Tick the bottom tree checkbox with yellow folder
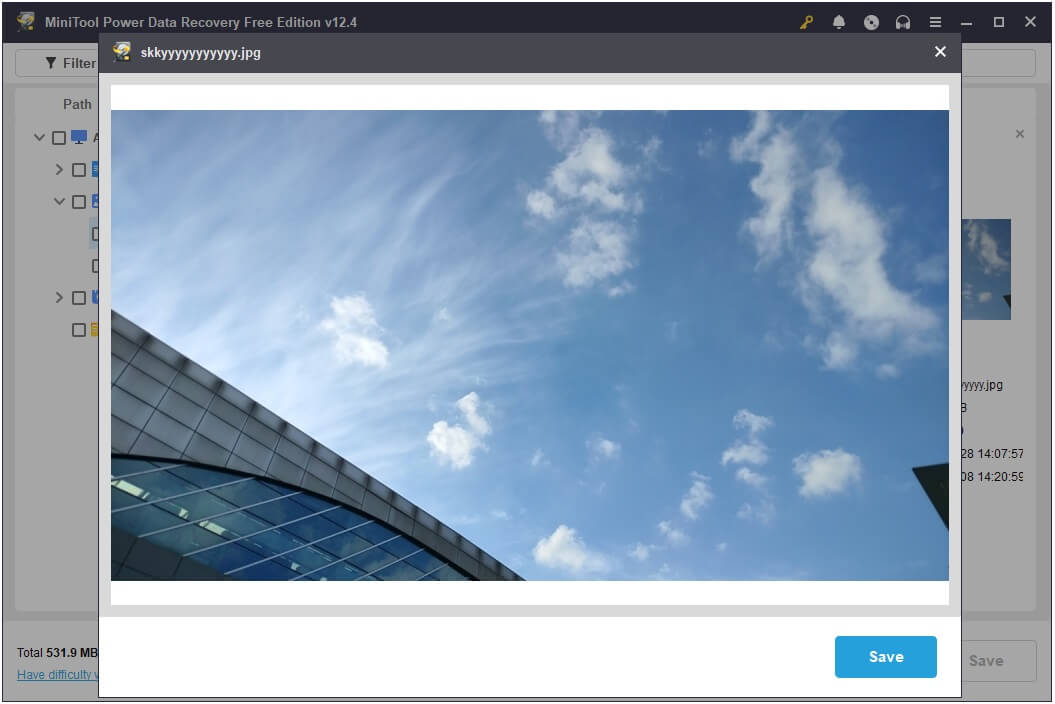The image size is (1055, 704). click(79, 330)
